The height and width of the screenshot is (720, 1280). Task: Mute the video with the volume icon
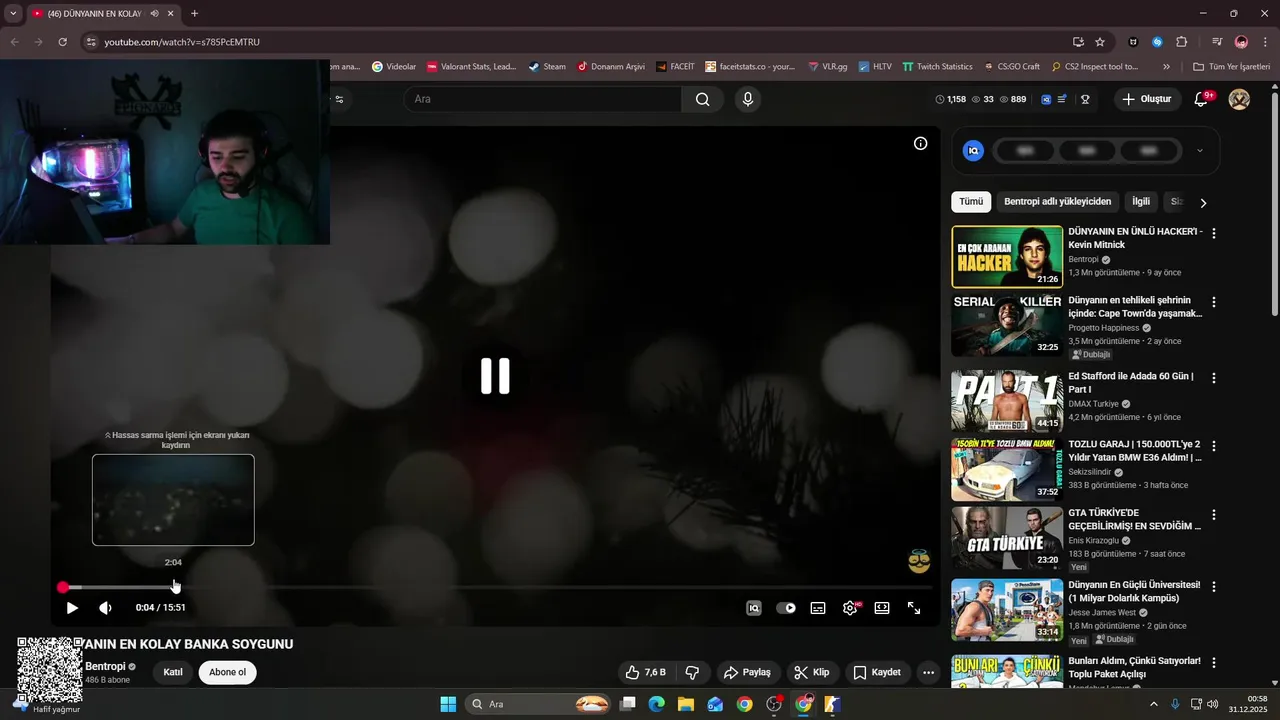tap(105, 608)
